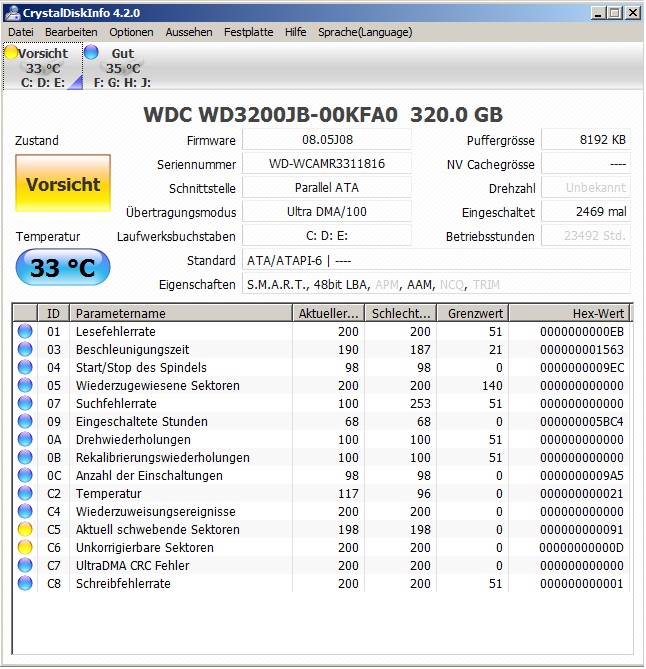Screen dimensions: 646x669
Task: Click the Aktueller... column header
Action: point(328,314)
